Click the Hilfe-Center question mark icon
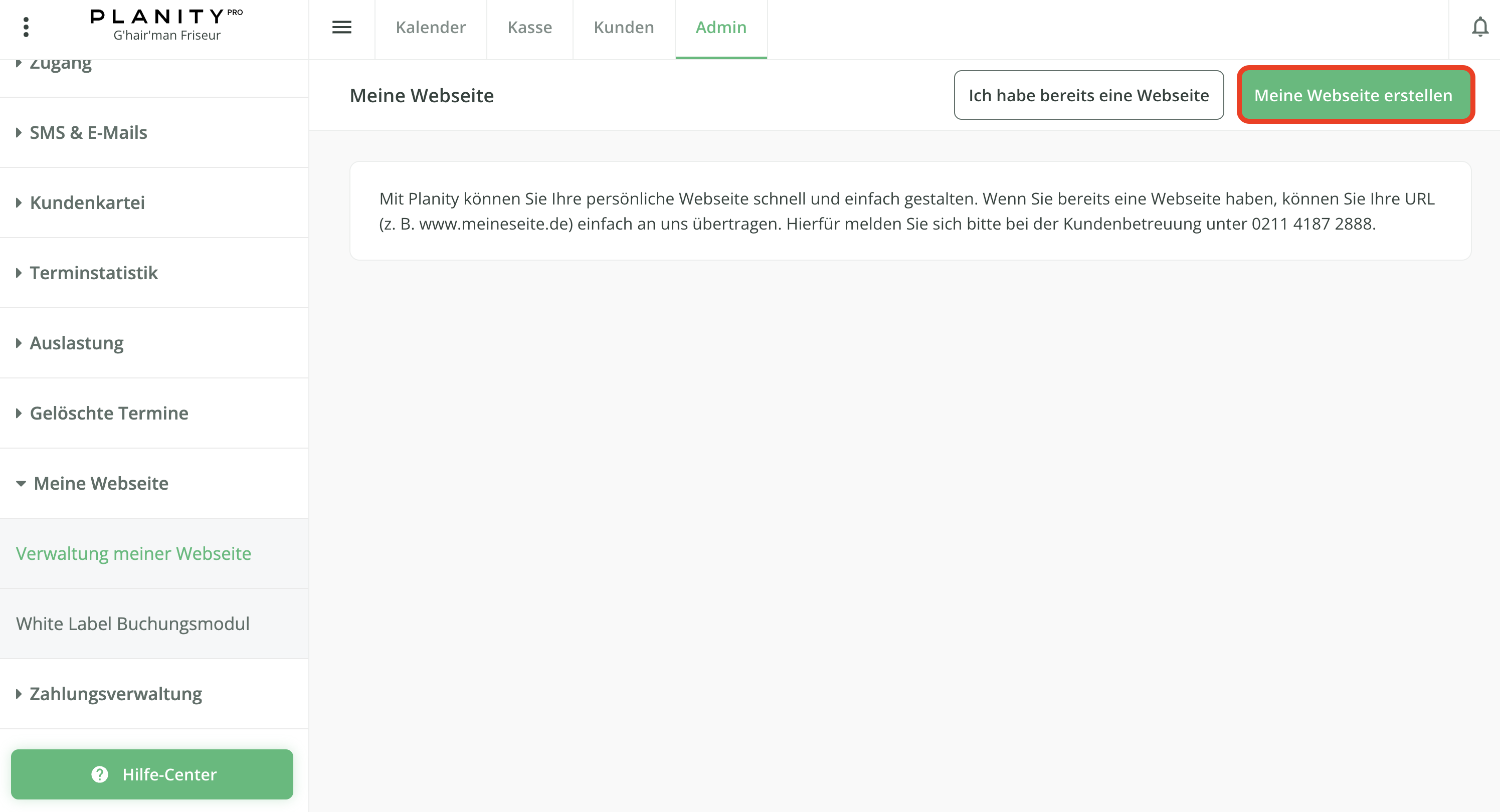Image resolution: width=1500 pixels, height=812 pixels. (100, 774)
